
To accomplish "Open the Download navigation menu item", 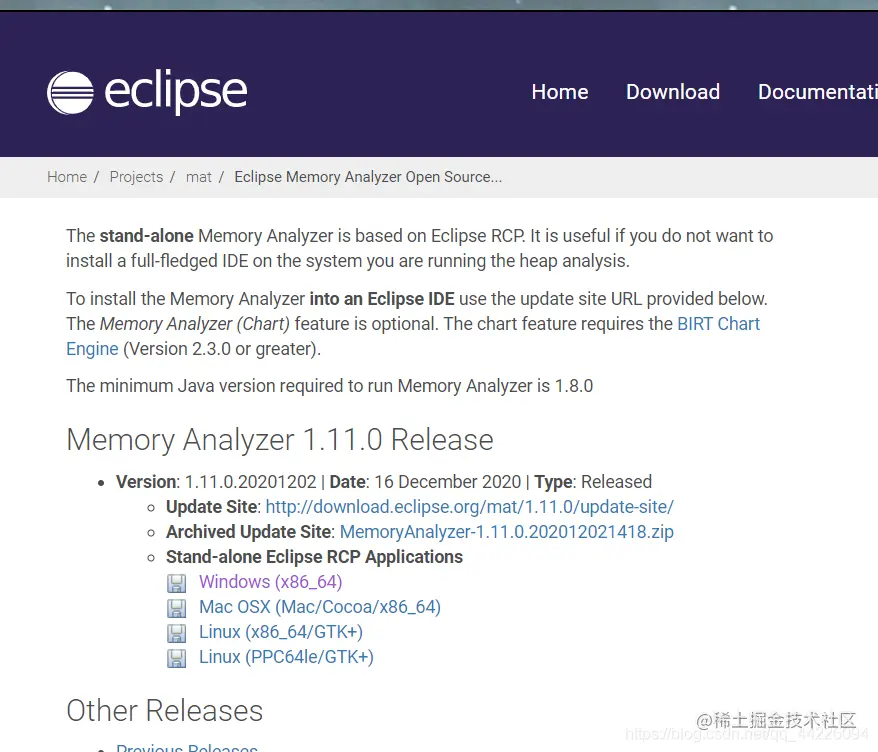I will (x=673, y=92).
